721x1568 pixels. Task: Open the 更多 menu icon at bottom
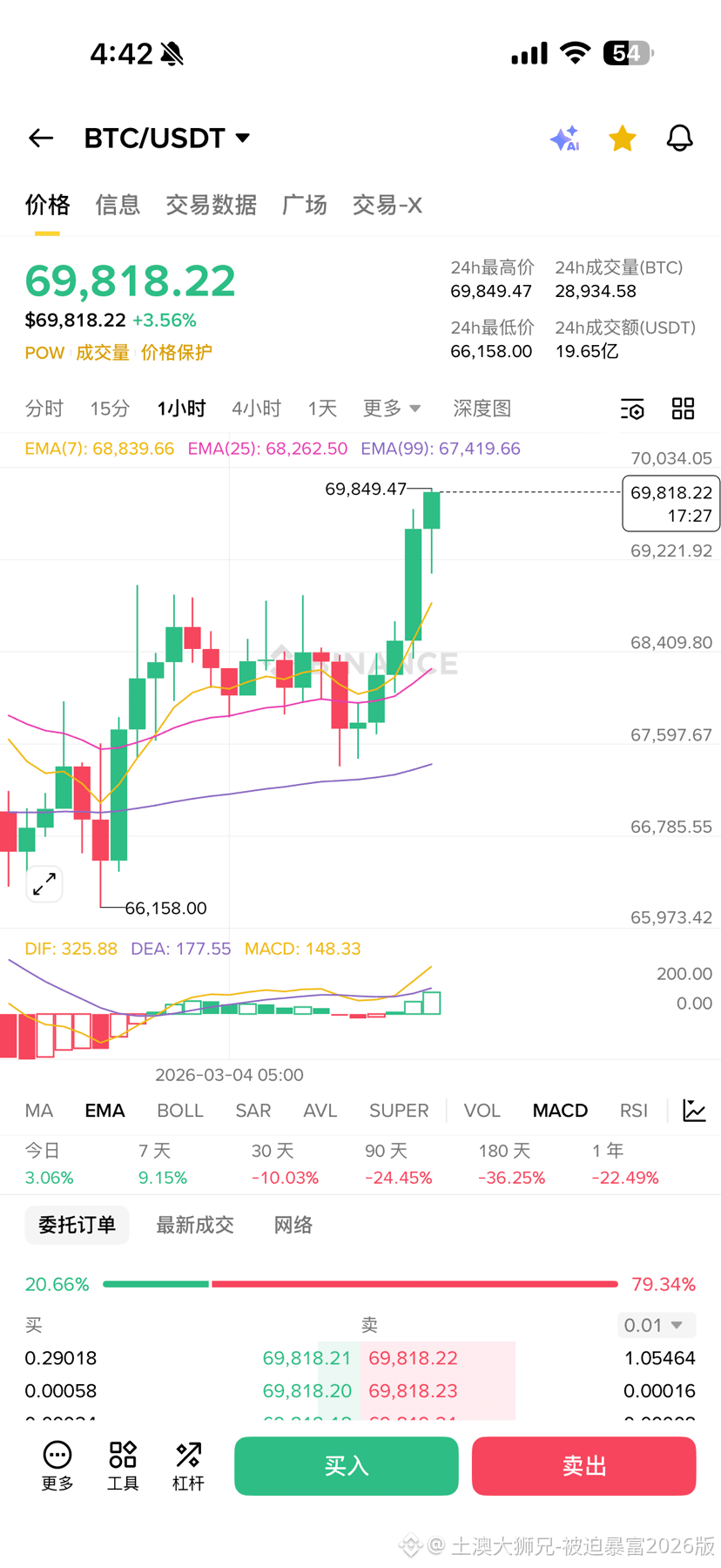tap(57, 1466)
